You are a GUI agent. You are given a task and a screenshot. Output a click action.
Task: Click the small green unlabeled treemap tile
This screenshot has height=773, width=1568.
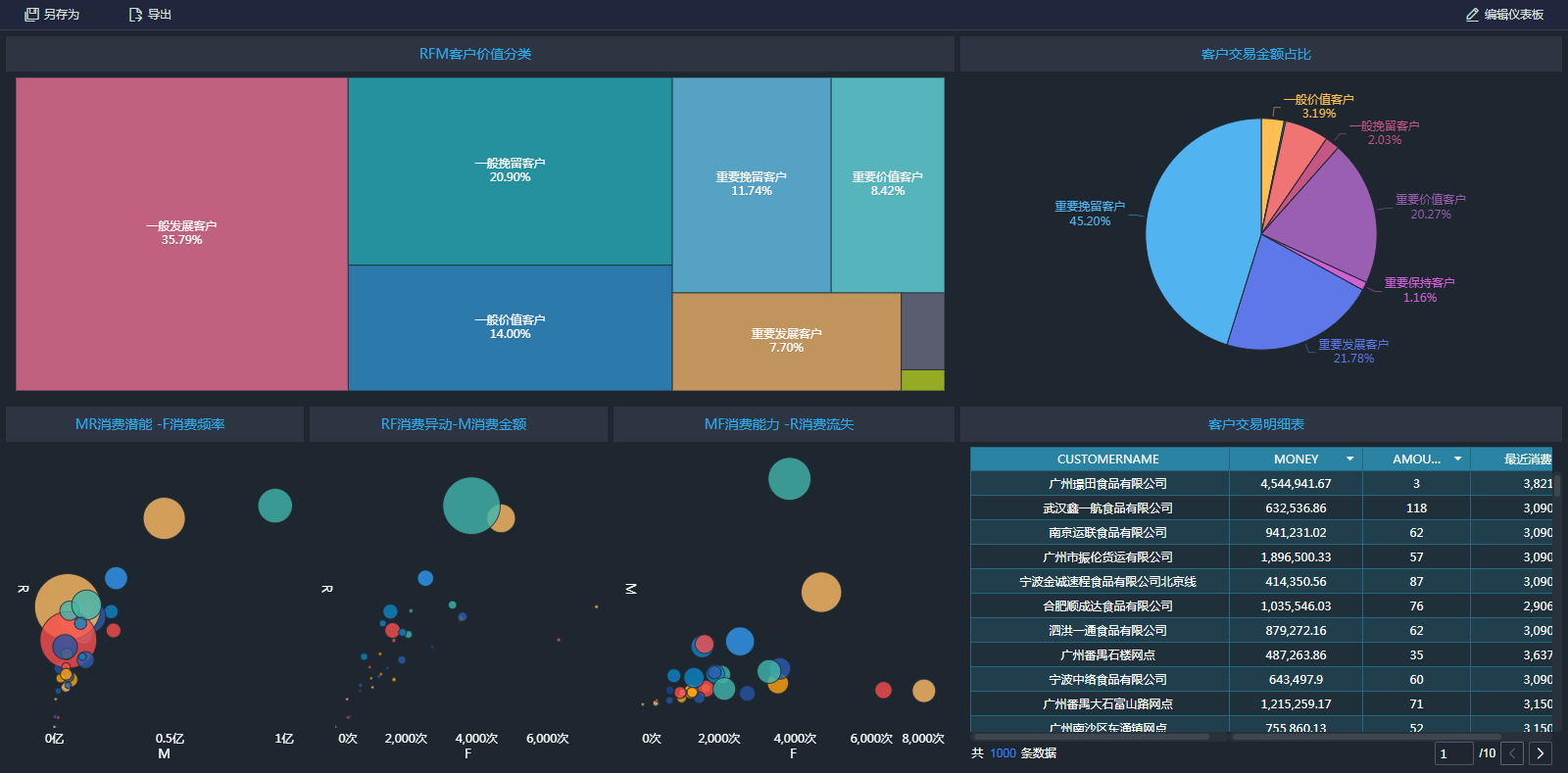pyautogui.click(x=923, y=380)
